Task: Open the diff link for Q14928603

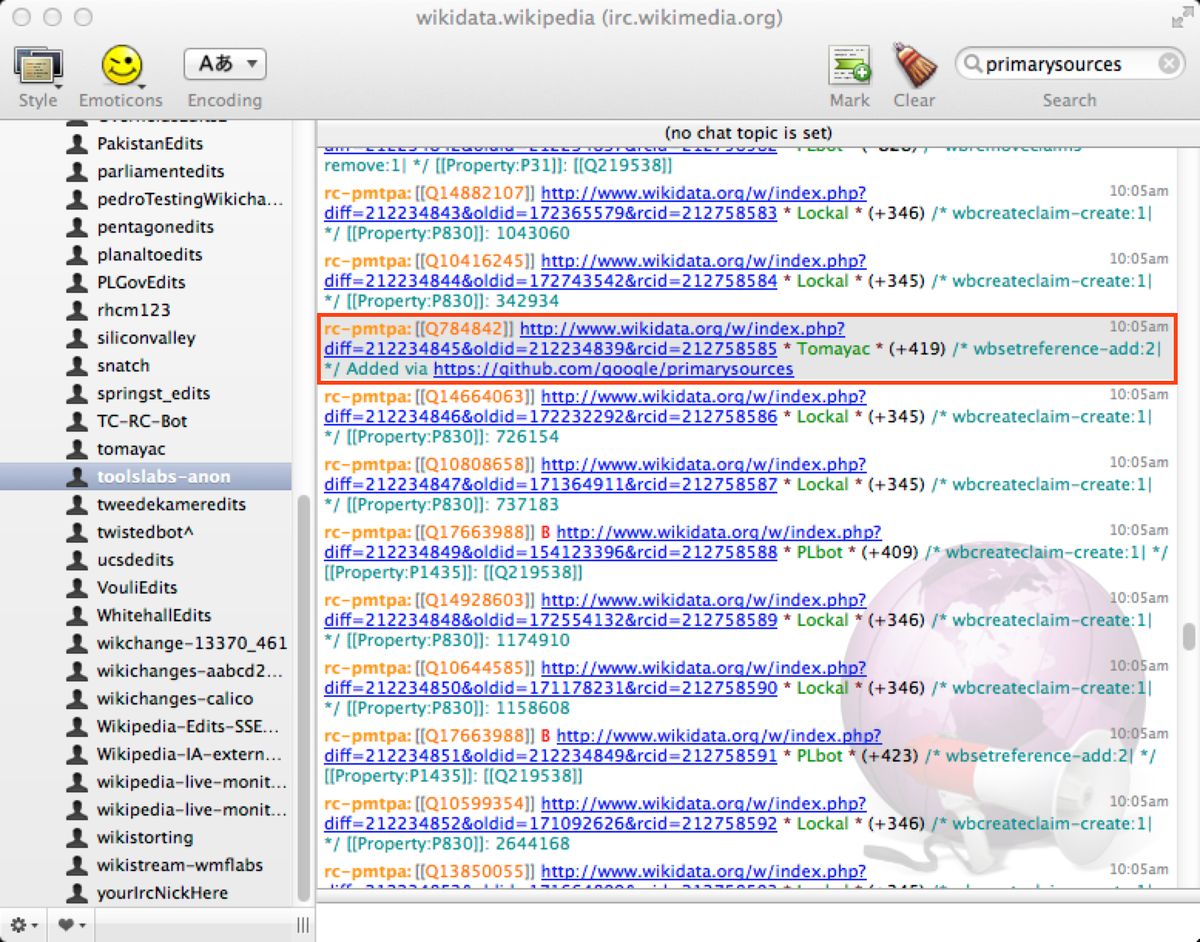Action: [x=596, y=611]
